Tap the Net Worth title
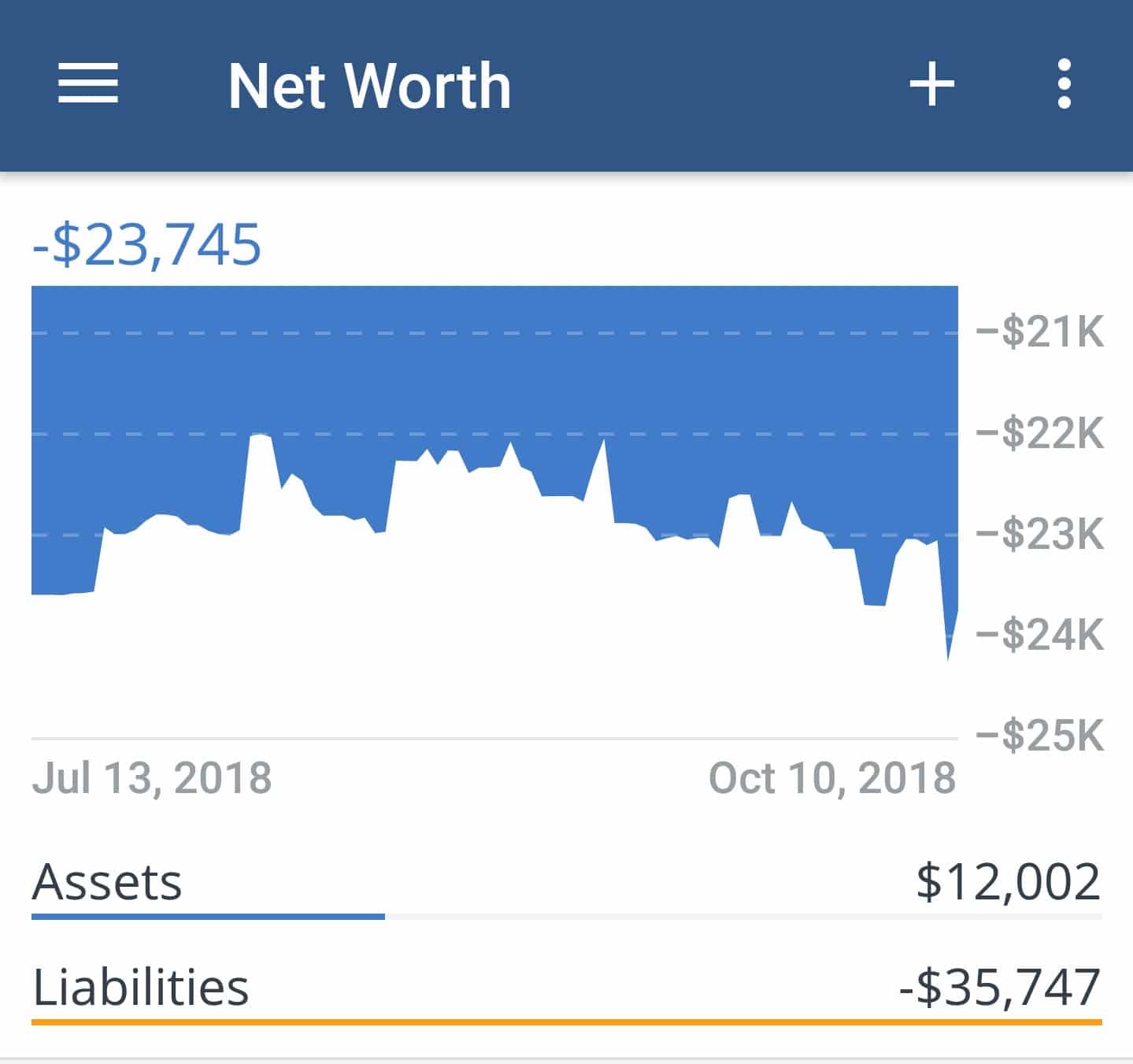 tap(369, 85)
